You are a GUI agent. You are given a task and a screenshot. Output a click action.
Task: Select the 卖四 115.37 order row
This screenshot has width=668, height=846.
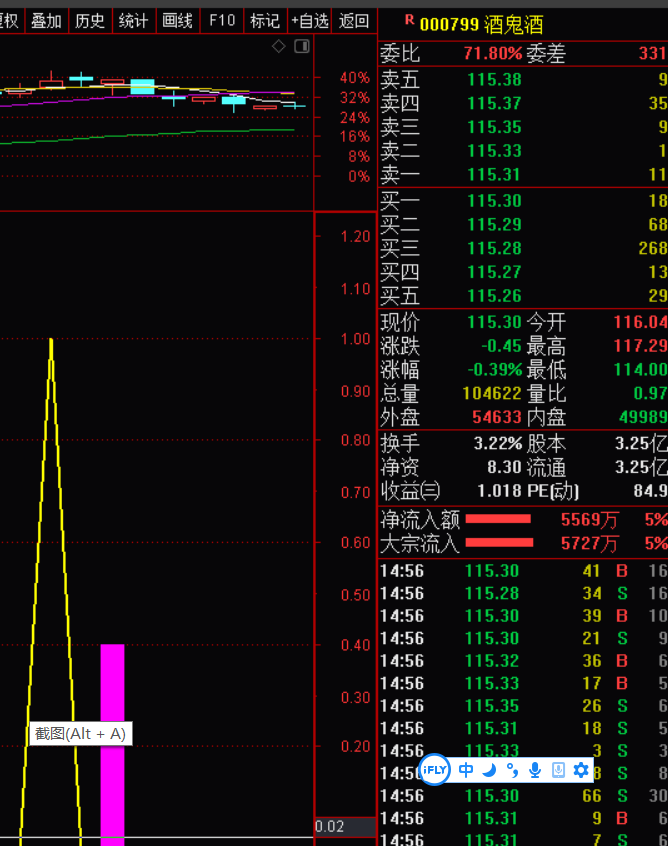(523, 103)
